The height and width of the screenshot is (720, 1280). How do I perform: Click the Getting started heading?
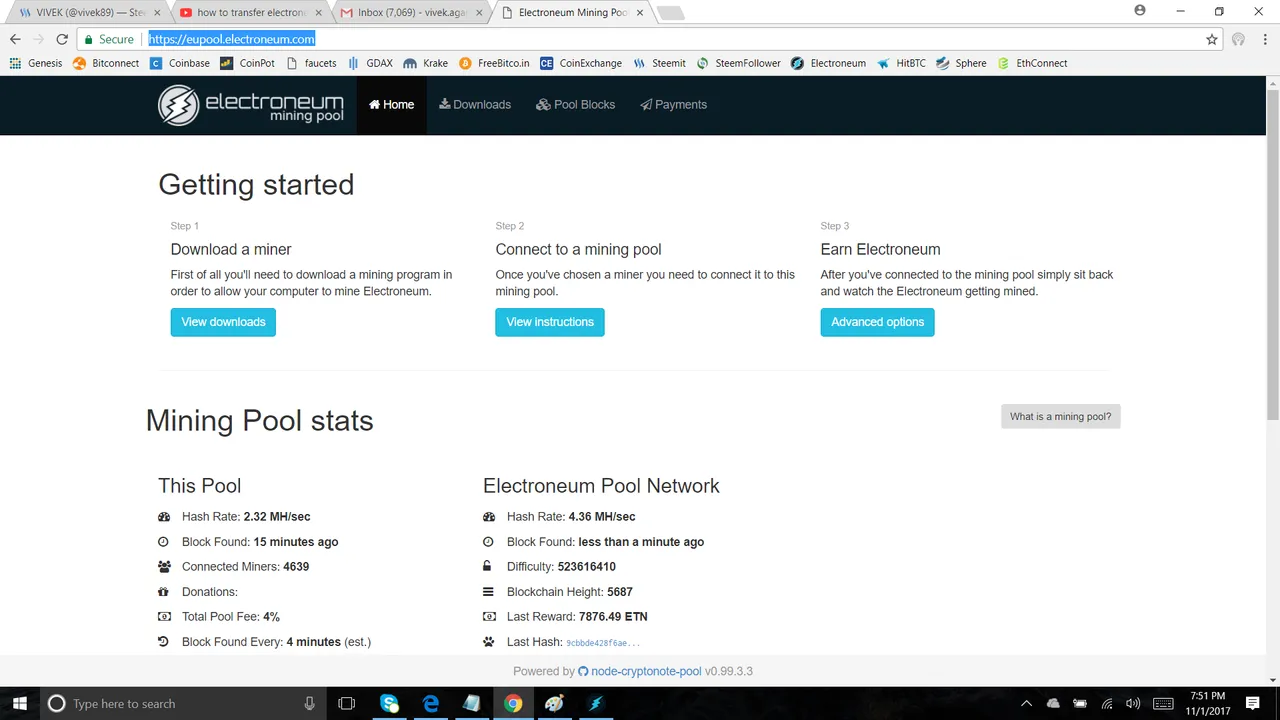(x=256, y=185)
